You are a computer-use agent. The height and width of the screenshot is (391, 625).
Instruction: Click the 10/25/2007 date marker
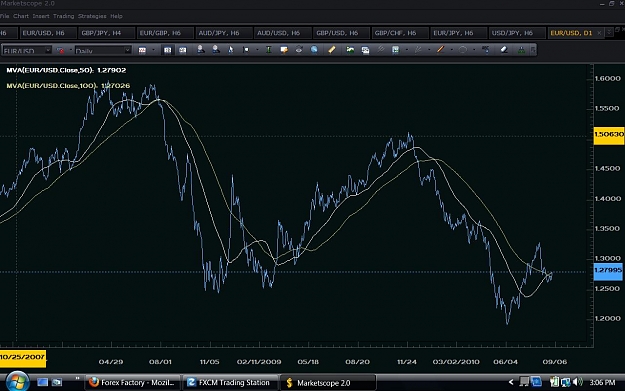click(x=23, y=358)
